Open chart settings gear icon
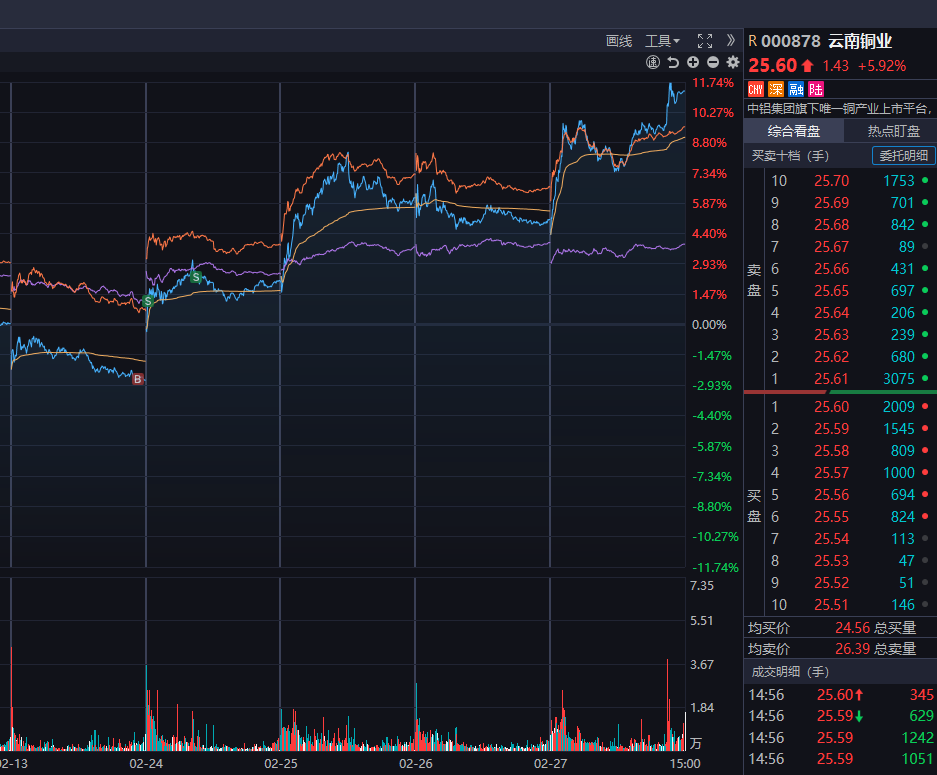The height and width of the screenshot is (775, 937). coord(732,63)
